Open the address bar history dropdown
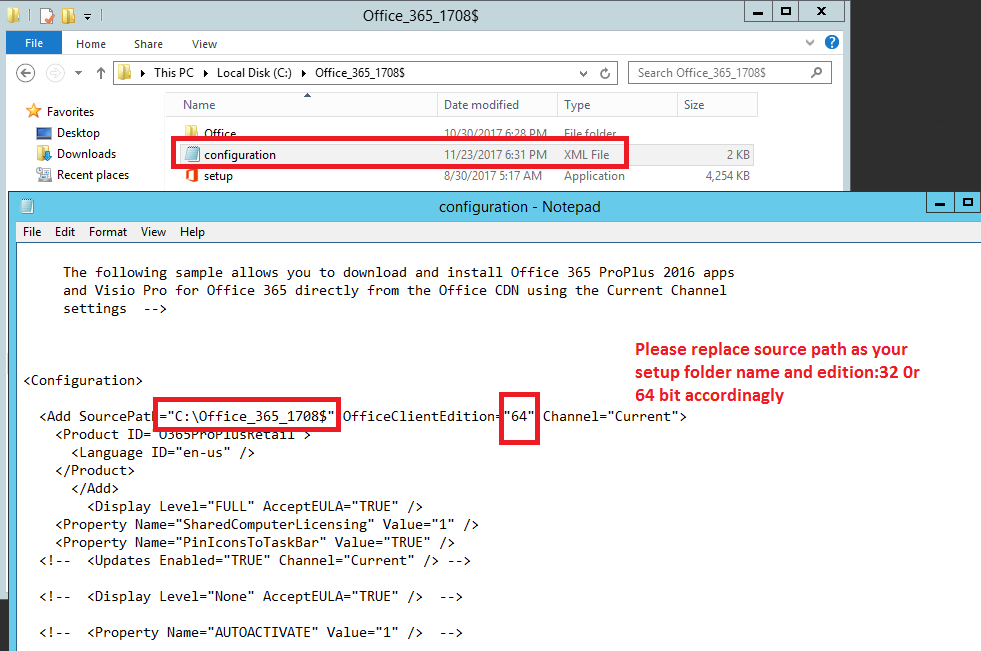Screen dimensions: 981x651 (583, 73)
